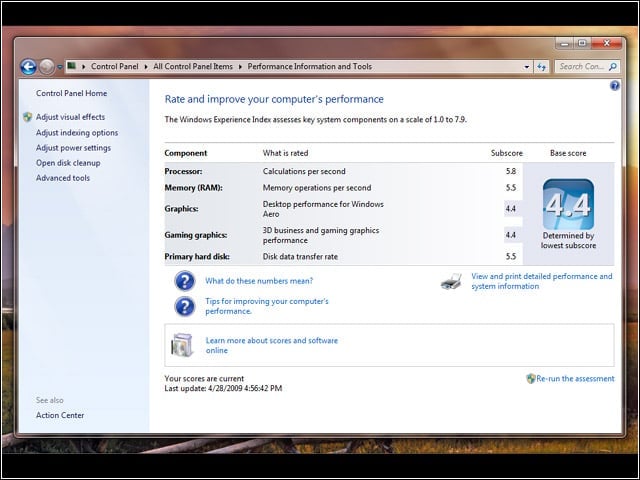Image resolution: width=640 pixels, height=480 pixels.
Task: Click the software box icon
Action: (182, 345)
